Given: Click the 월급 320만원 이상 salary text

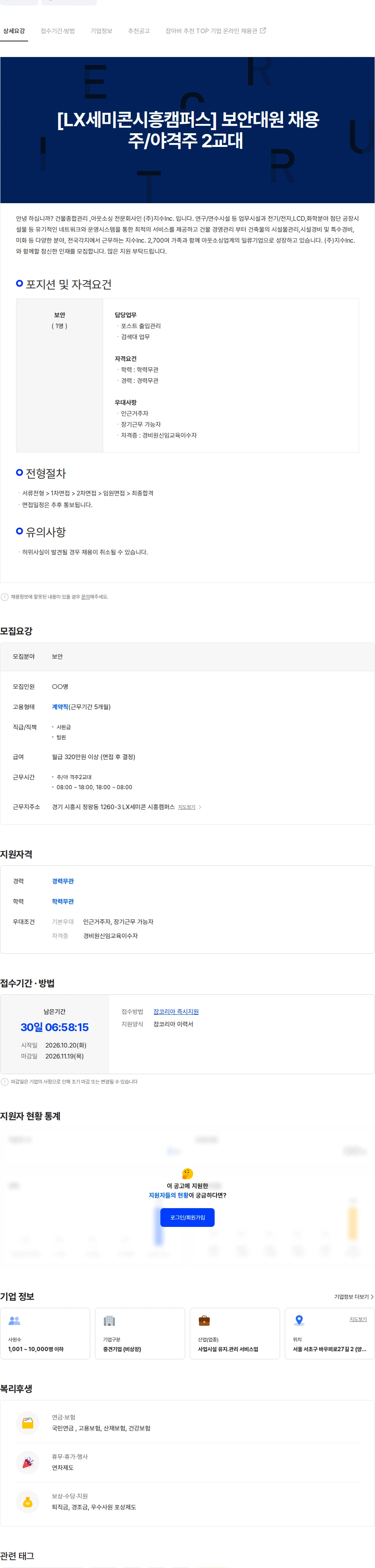Looking at the screenshot, I should [x=94, y=757].
